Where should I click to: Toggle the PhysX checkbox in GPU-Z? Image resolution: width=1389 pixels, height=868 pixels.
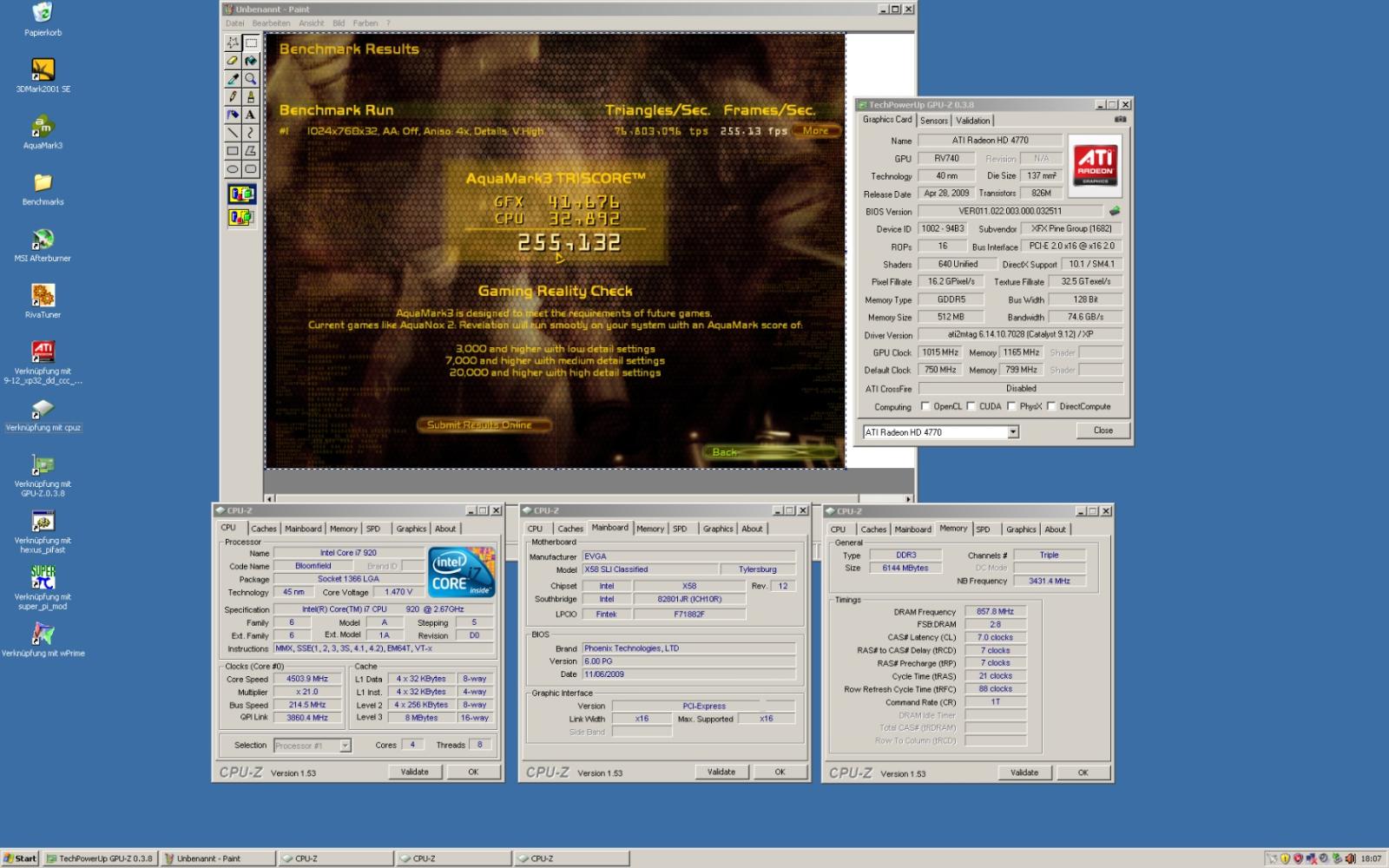coord(1011,406)
